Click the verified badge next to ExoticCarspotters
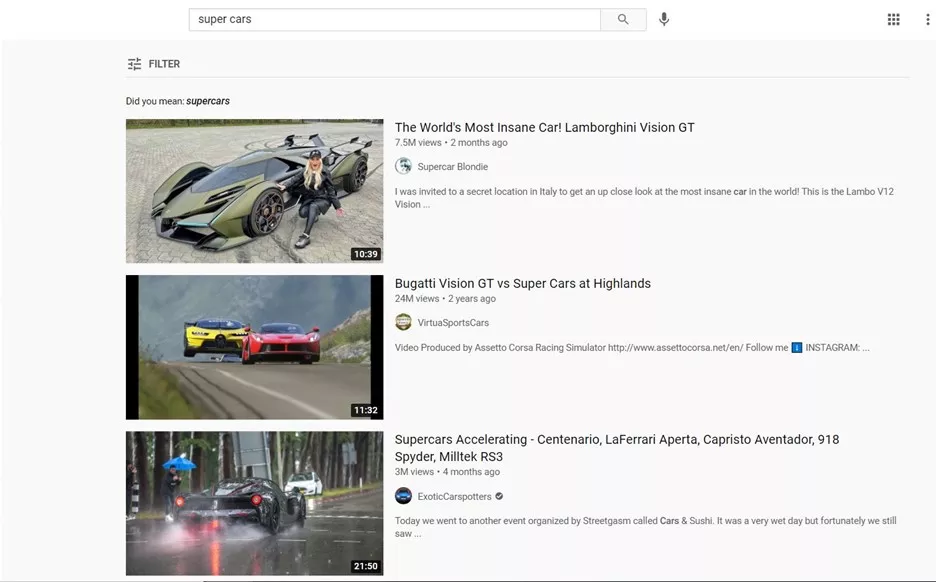This screenshot has width=936, height=582. [x=499, y=496]
